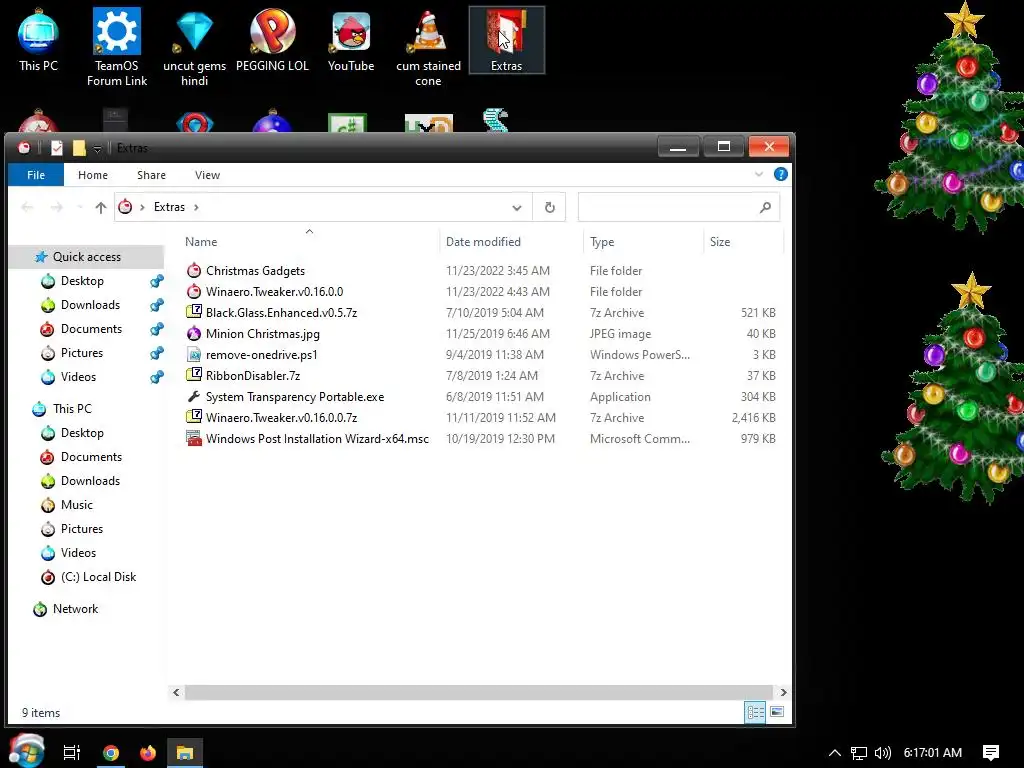
Task: Sort files by Date modified column
Action: (483, 242)
